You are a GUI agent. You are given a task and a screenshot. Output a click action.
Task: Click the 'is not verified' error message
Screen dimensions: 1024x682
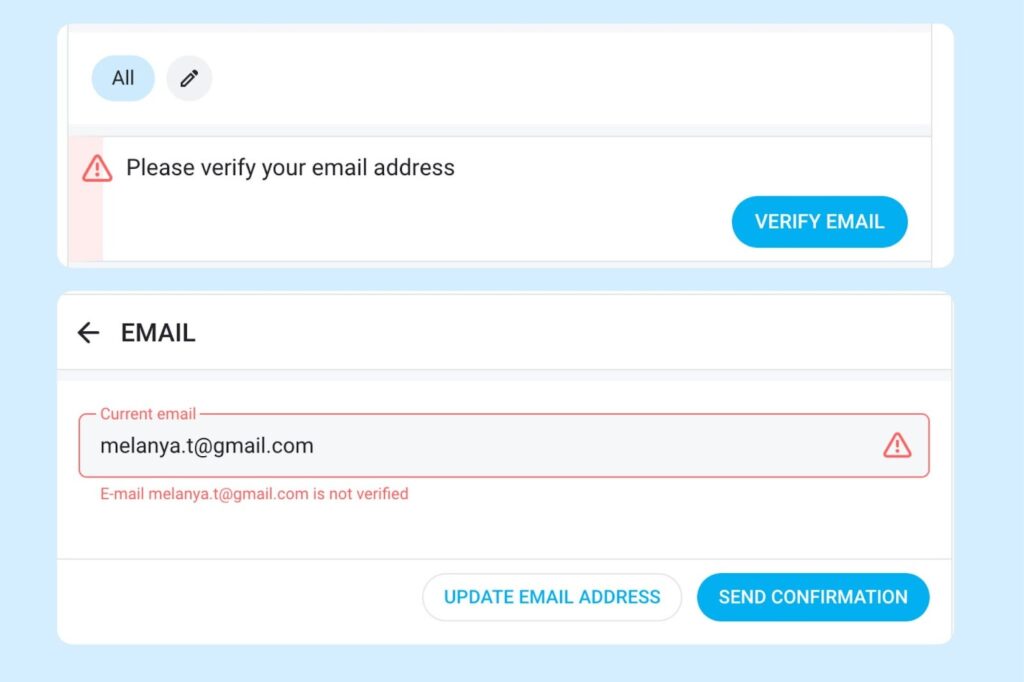[x=254, y=493]
